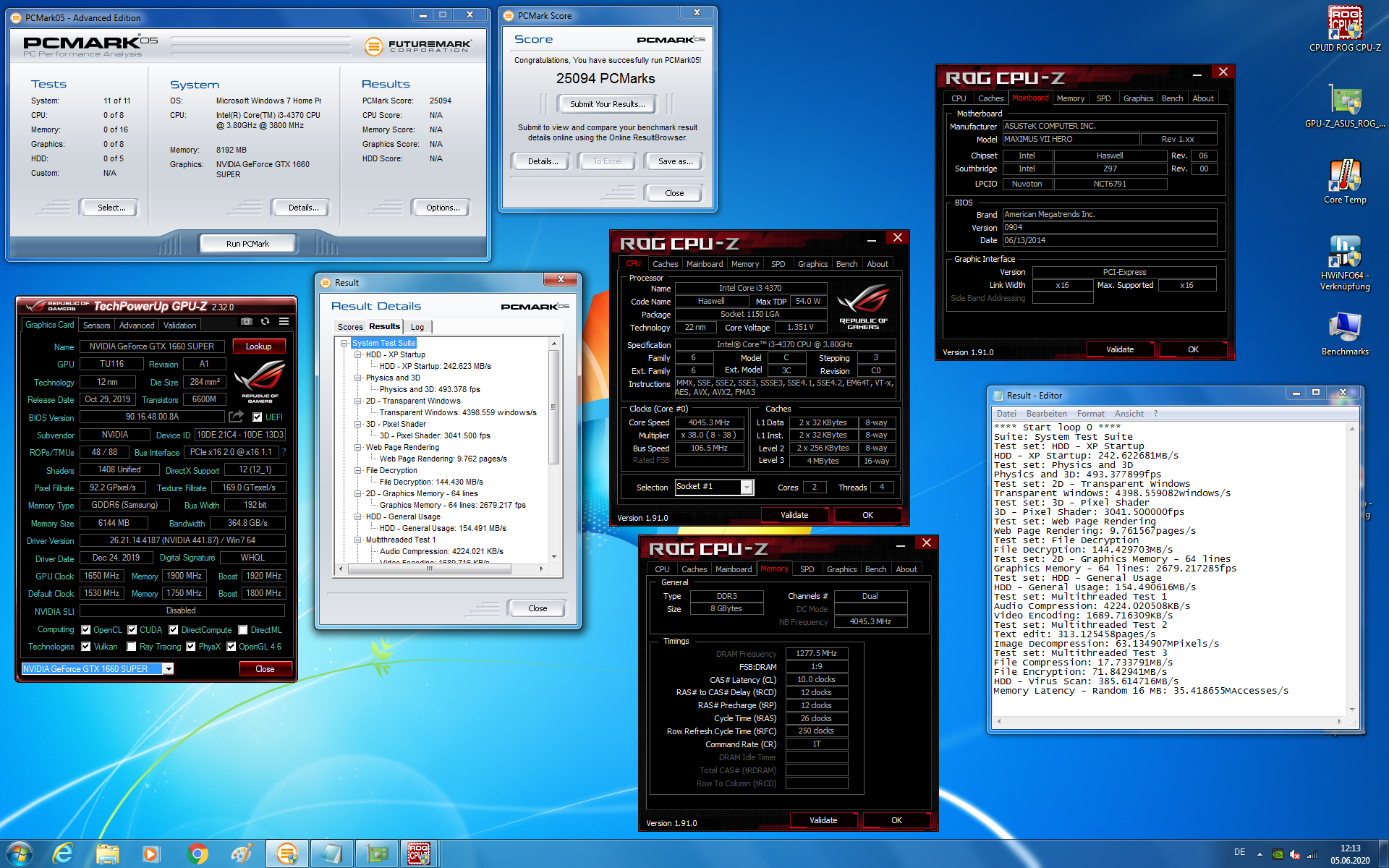This screenshot has width=1389, height=868.
Task: Click the GPU-Z refresh icon
Action: (266, 322)
